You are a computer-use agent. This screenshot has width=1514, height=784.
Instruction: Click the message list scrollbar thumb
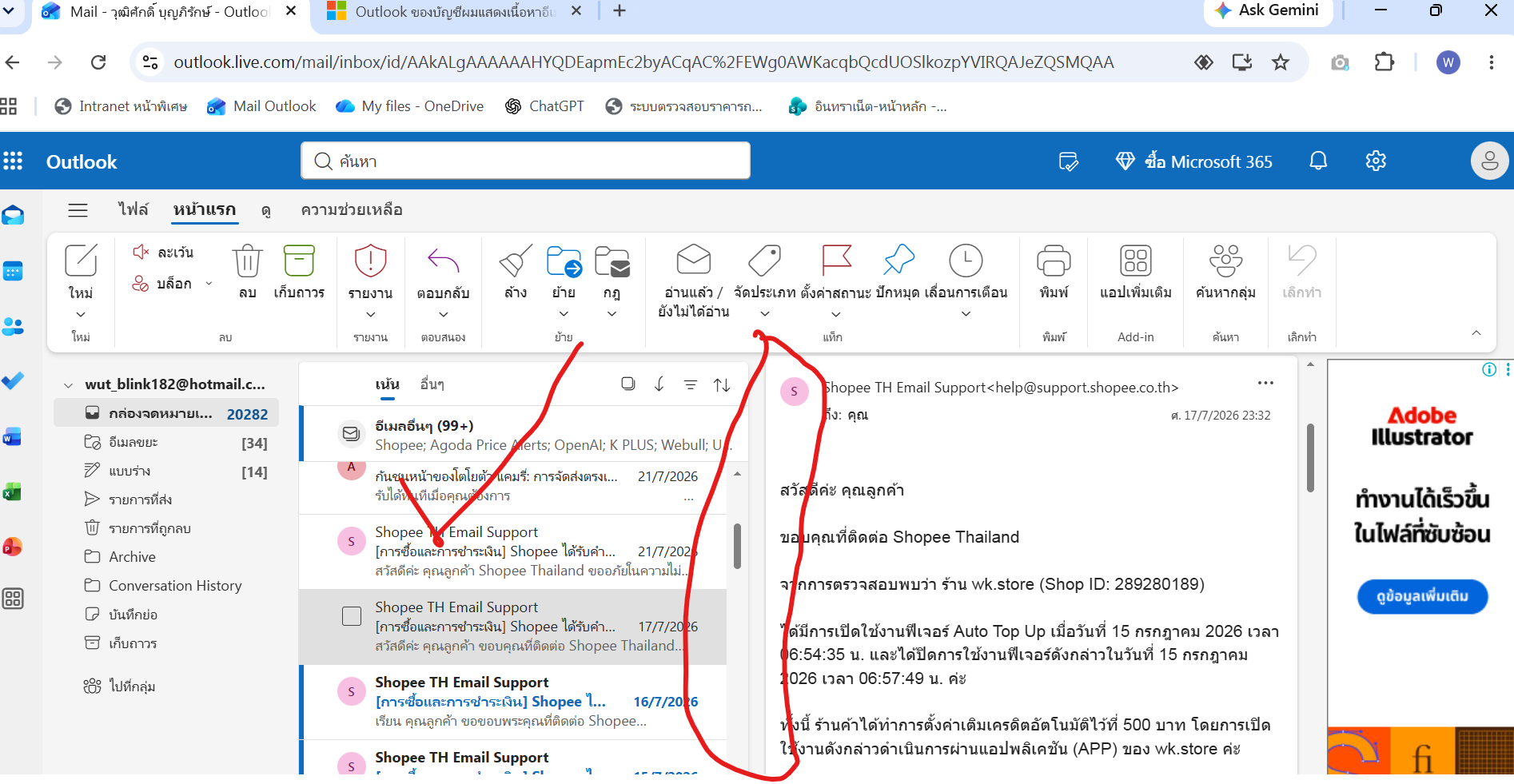pos(737,546)
